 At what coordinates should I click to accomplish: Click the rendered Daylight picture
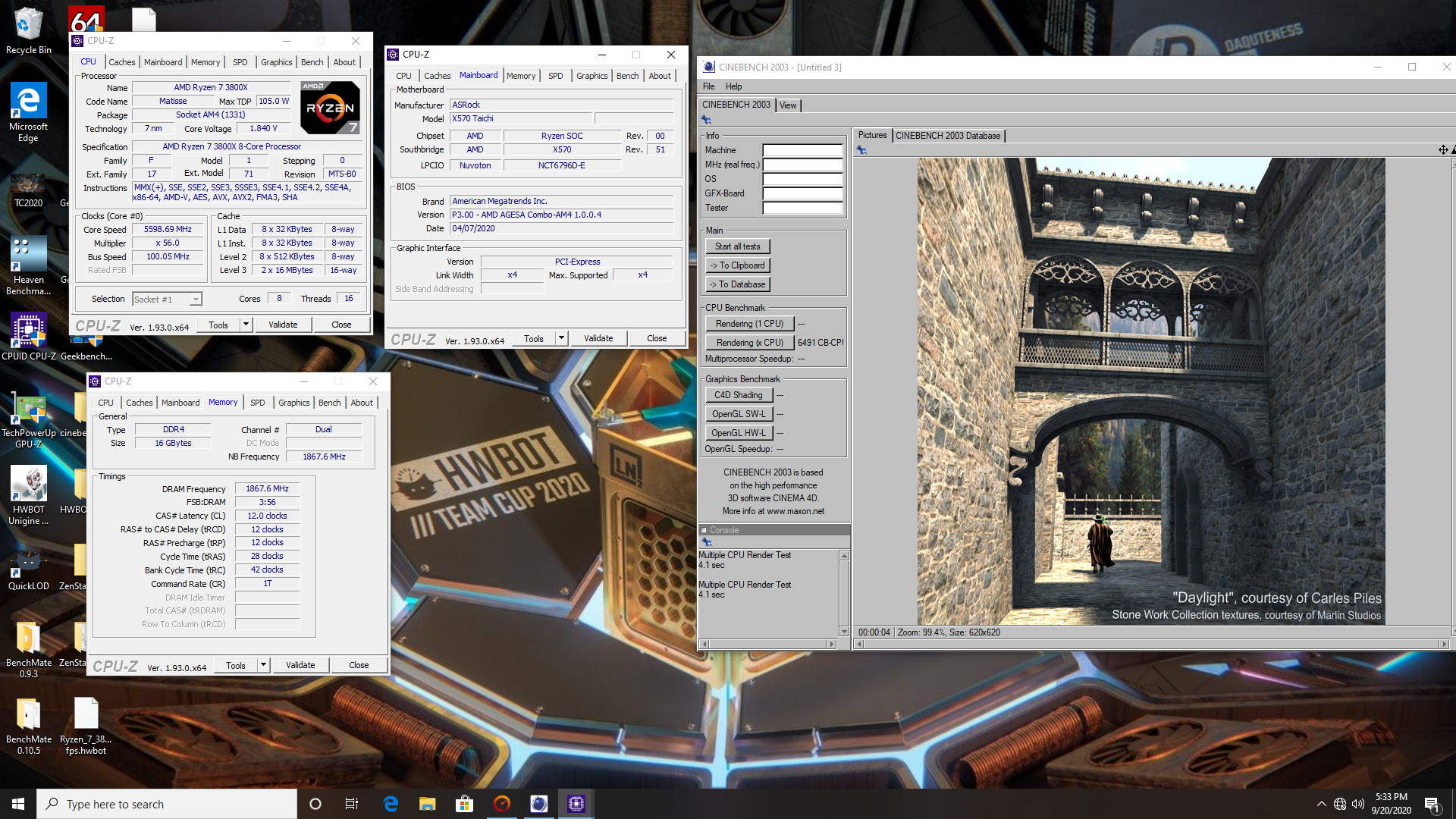(x=1151, y=391)
